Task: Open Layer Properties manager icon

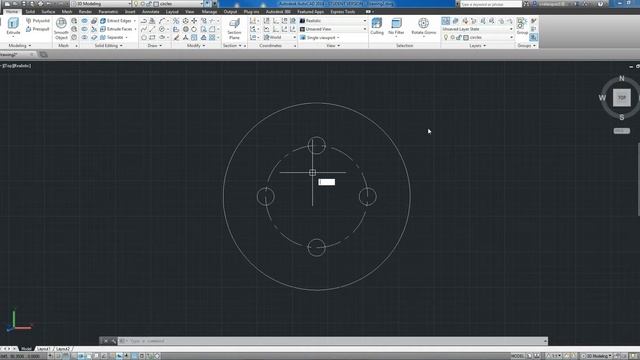Action: tap(446, 21)
